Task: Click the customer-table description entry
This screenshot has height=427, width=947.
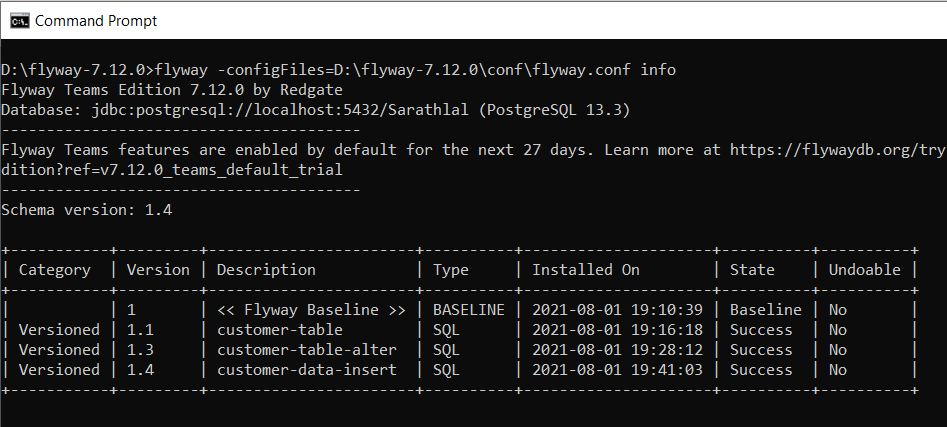Action: coord(280,330)
